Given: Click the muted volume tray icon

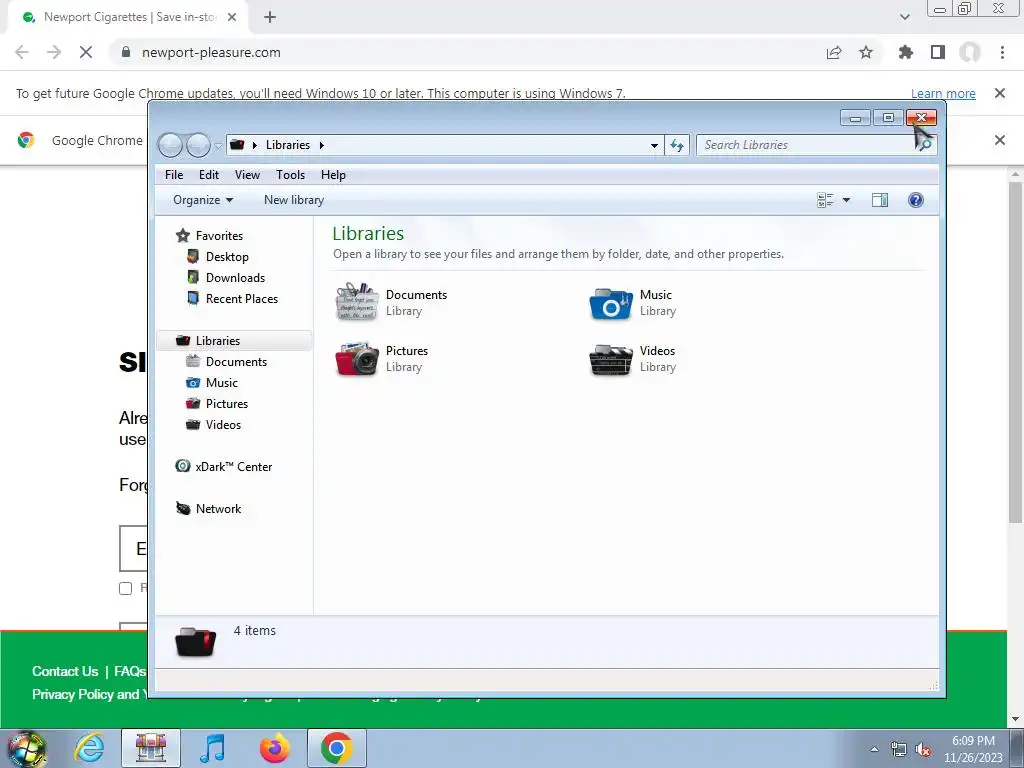Looking at the screenshot, I should pyautogui.click(x=923, y=750).
